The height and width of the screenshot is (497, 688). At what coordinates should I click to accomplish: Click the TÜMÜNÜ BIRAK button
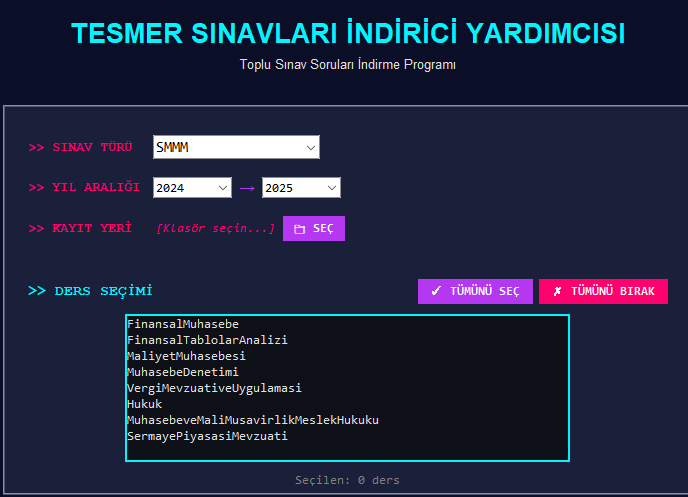[x=603, y=291]
